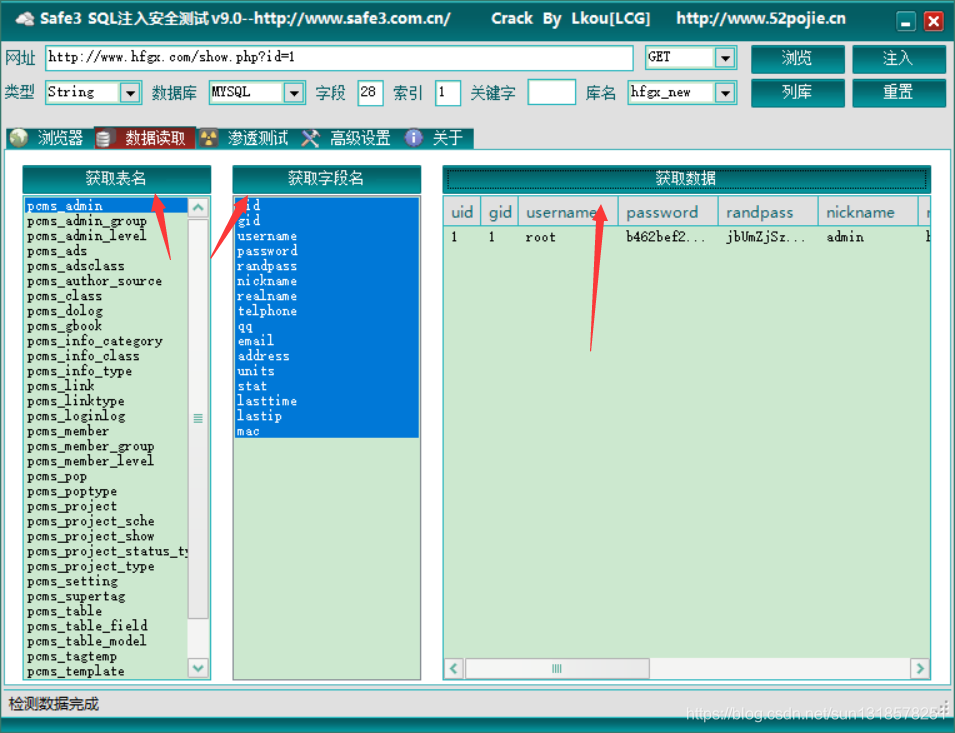This screenshot has width=955, height=733.
Task: Click the 网址 URL input field
Action: coord(339,58)
